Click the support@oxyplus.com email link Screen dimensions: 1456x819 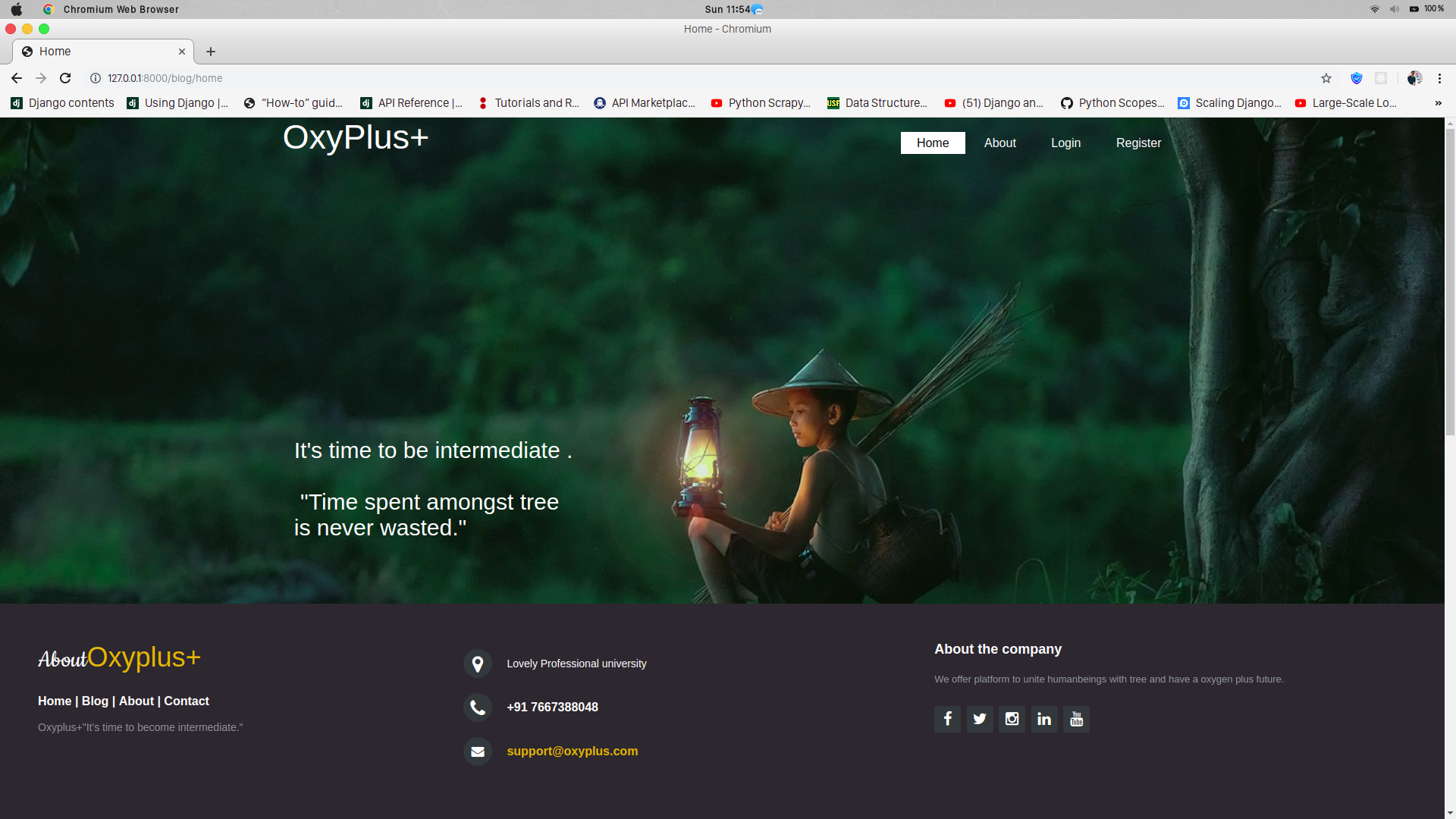pyautogui.click(x=572, y=751)
